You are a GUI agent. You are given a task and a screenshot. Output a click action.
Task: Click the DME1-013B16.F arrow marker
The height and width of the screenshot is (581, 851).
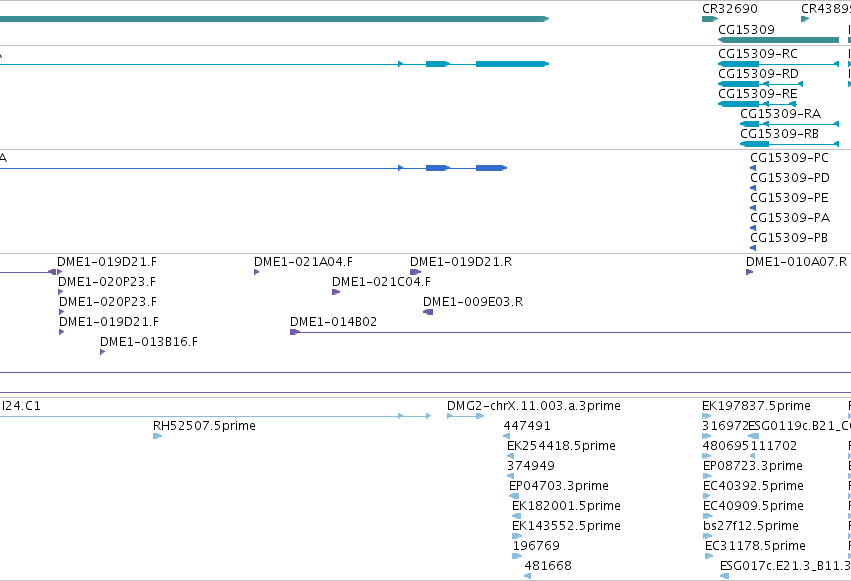point(103,352)
